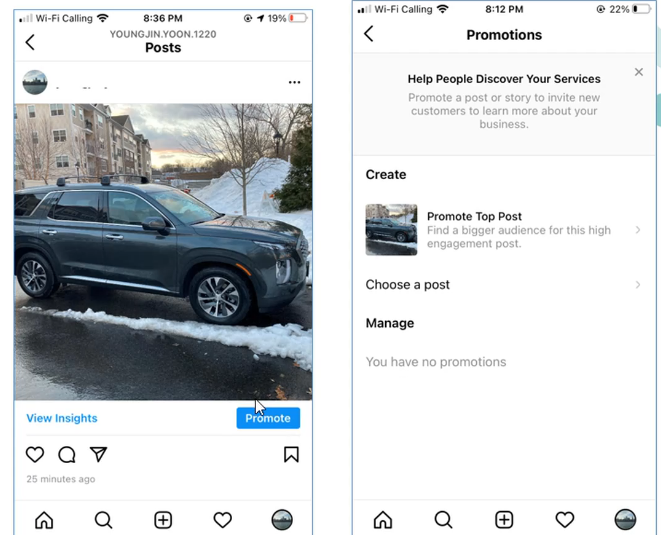661x535 pixels.
Task: Create new post in left phone
Action: pos(163,520)
